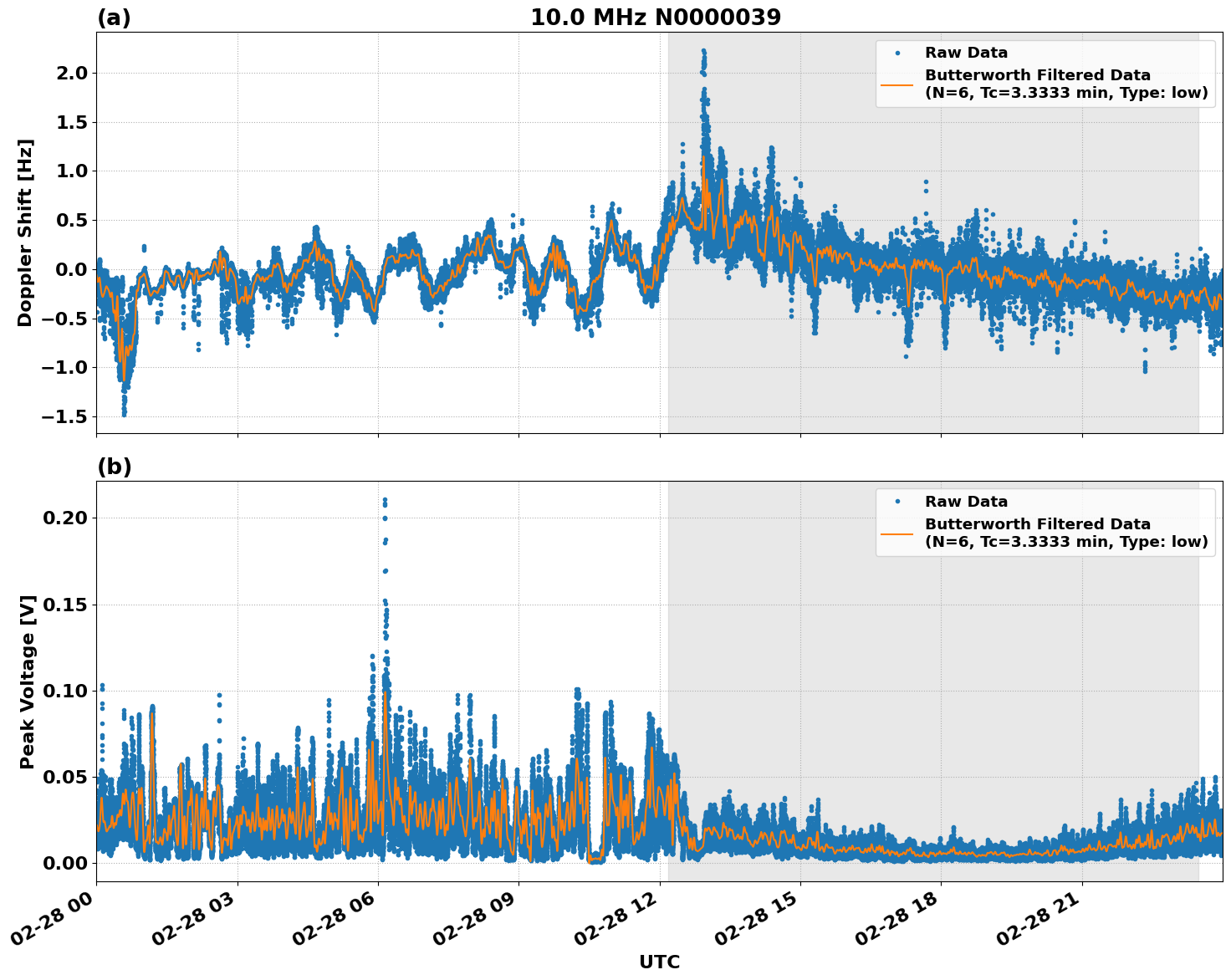
Task: Click the blue dot symbol in panel (b) legend
Action: click(898, 499)
